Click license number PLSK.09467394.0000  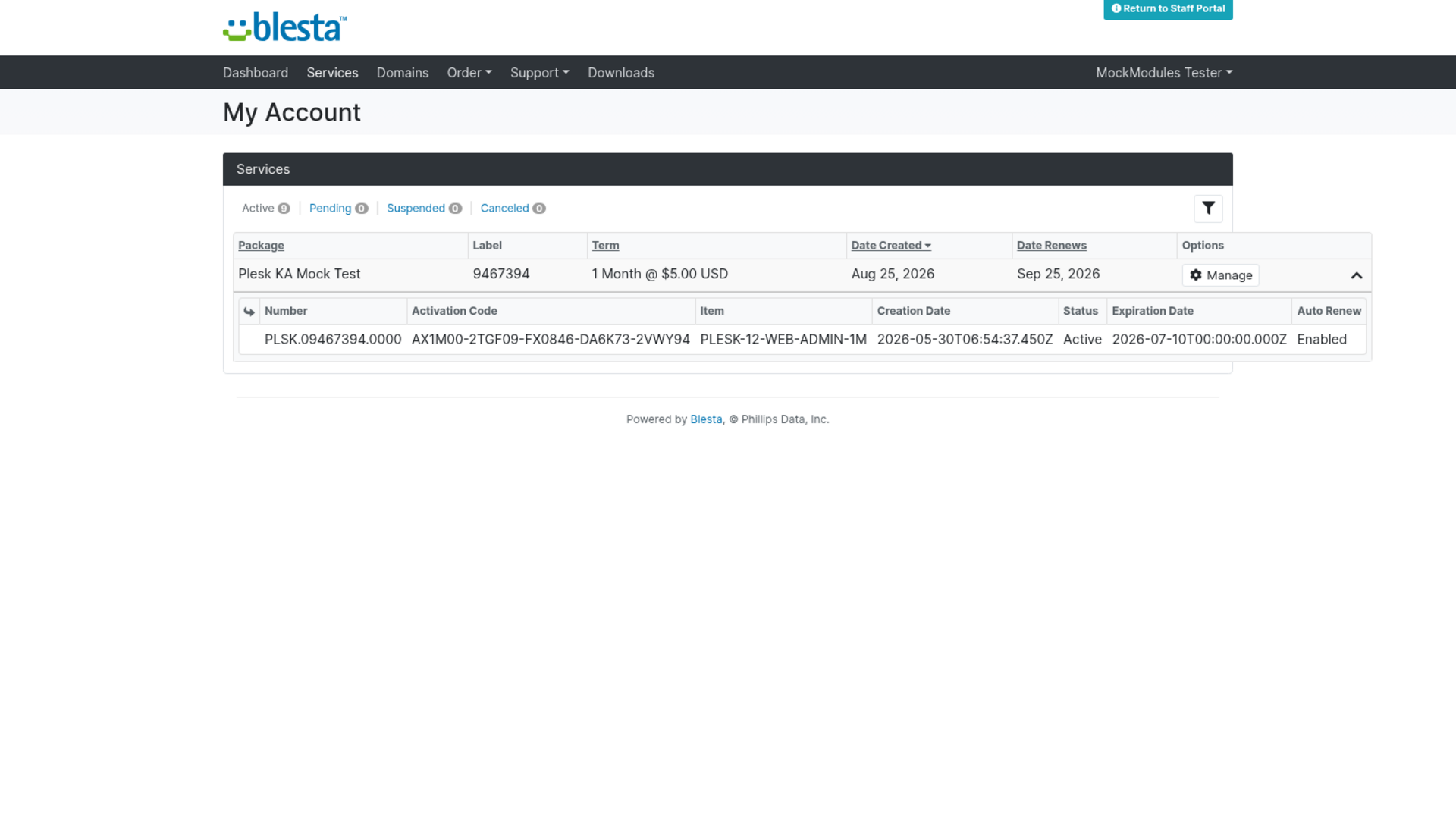click(x=333, y=340)
